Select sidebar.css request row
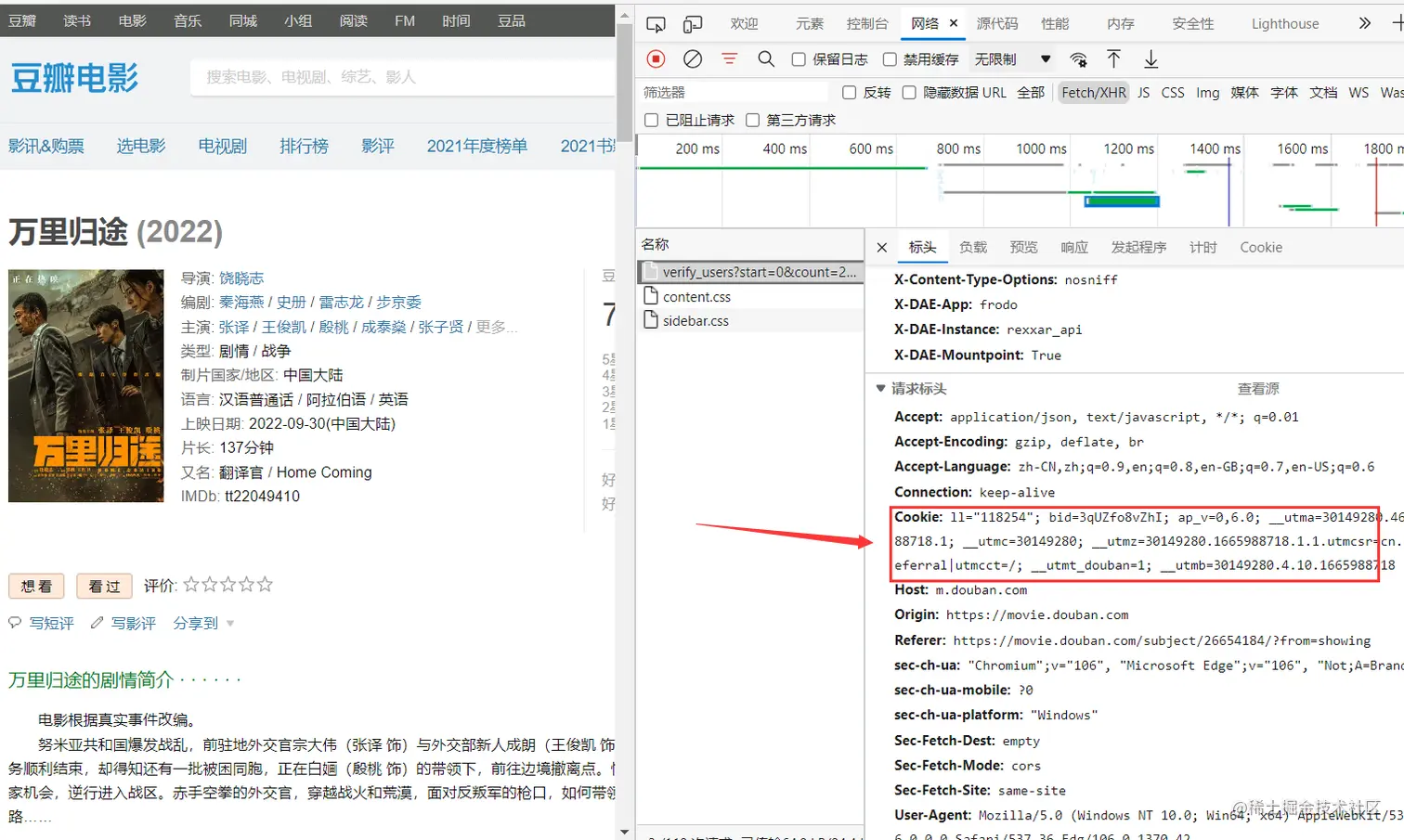This screenshot has height=840, width=1404. (751, 321)
